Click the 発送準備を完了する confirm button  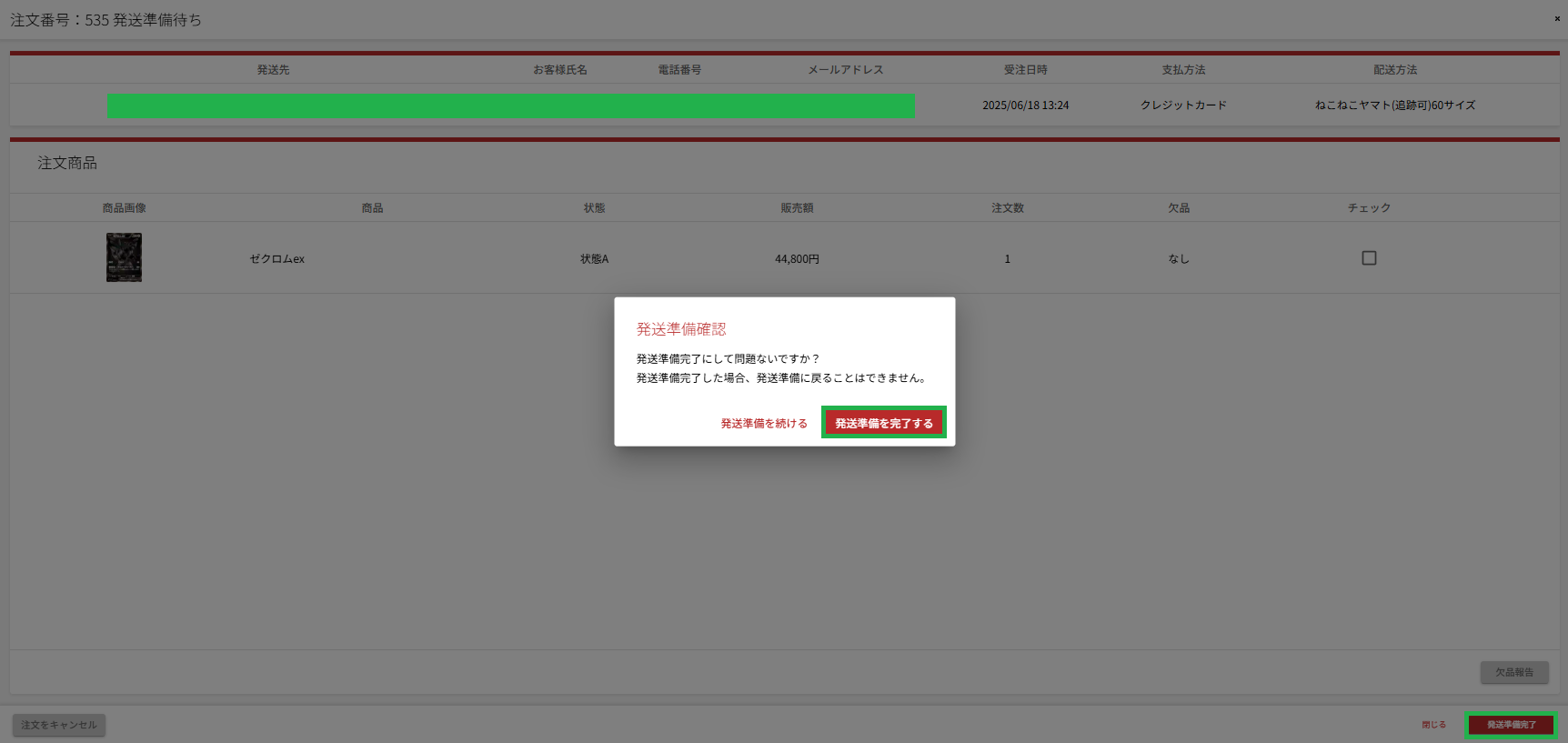(x=883, y=423)
